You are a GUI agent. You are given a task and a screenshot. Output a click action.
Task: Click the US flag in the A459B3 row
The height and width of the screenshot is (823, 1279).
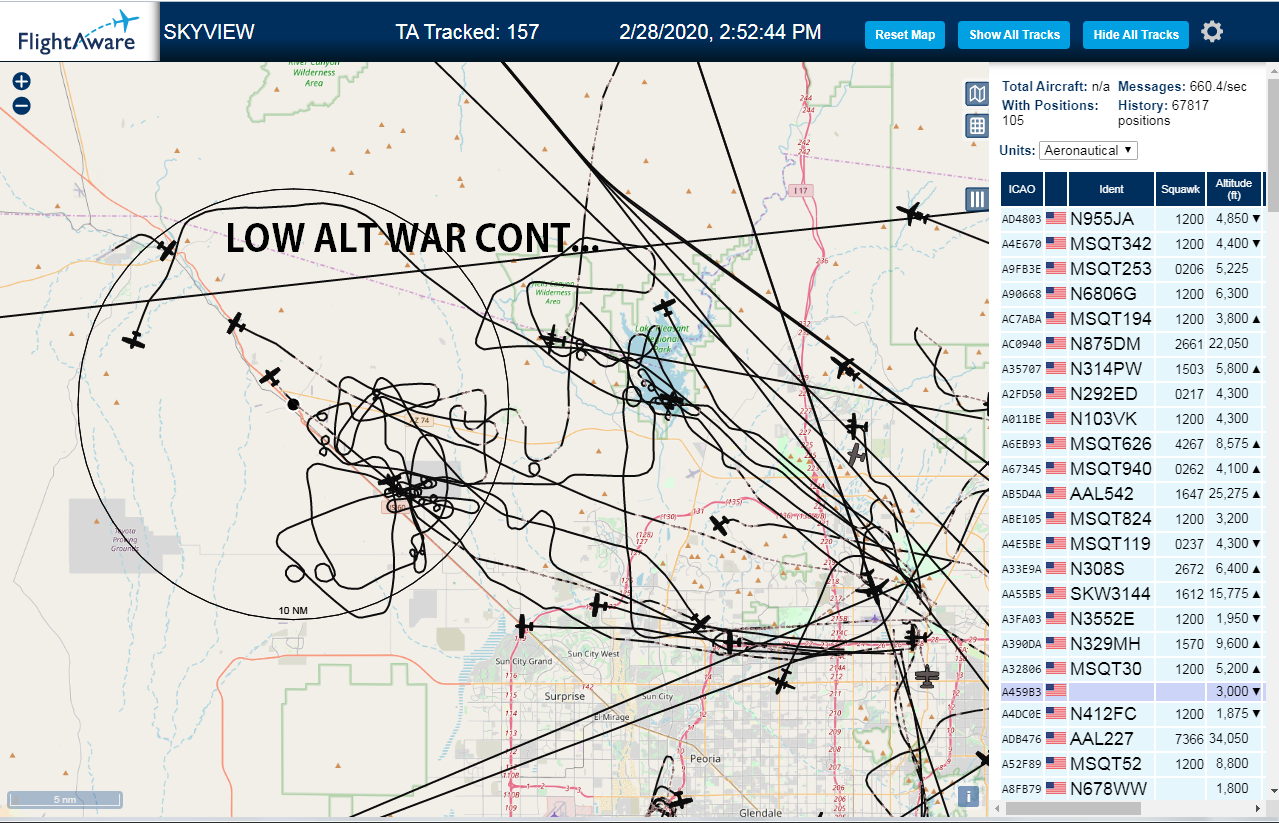[1056, 691]
